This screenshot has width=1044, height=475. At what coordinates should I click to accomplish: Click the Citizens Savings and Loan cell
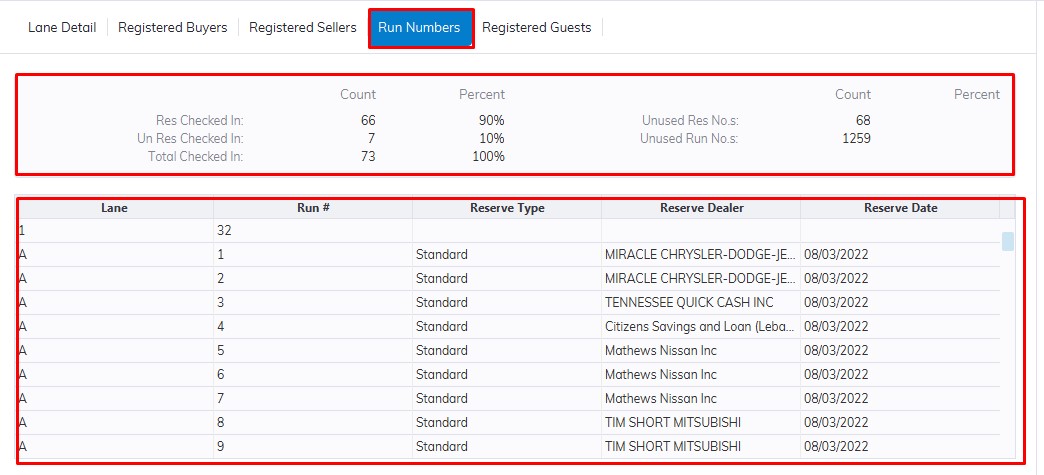tap(700, 326)
